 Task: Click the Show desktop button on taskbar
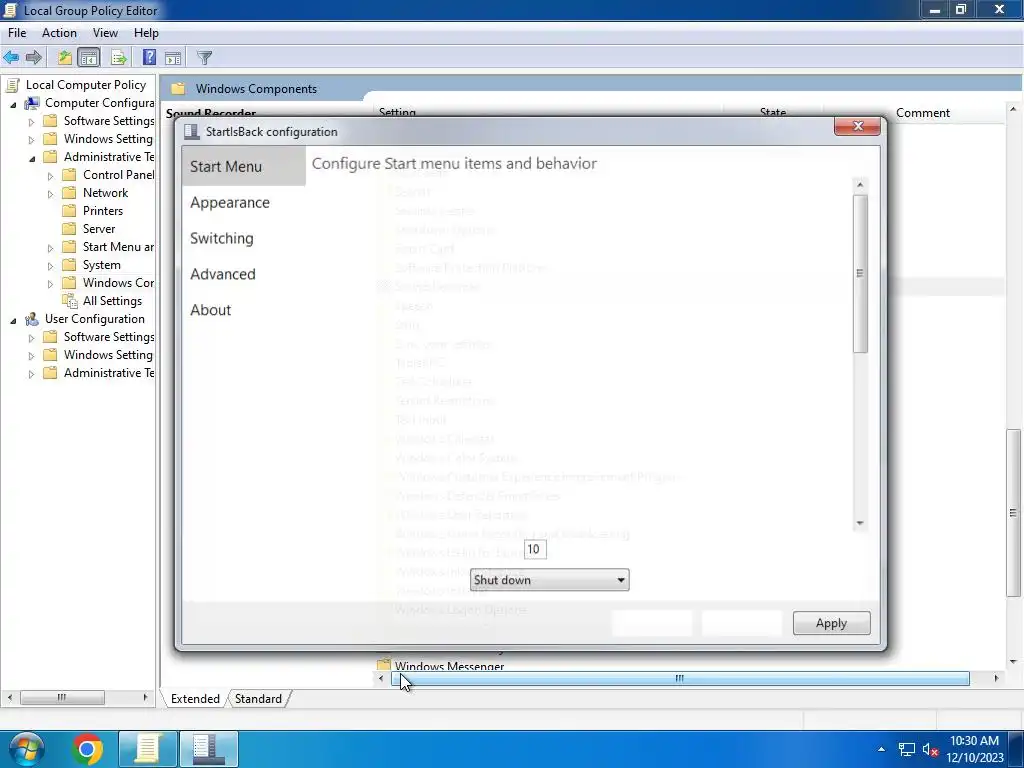coord(1016,749)
